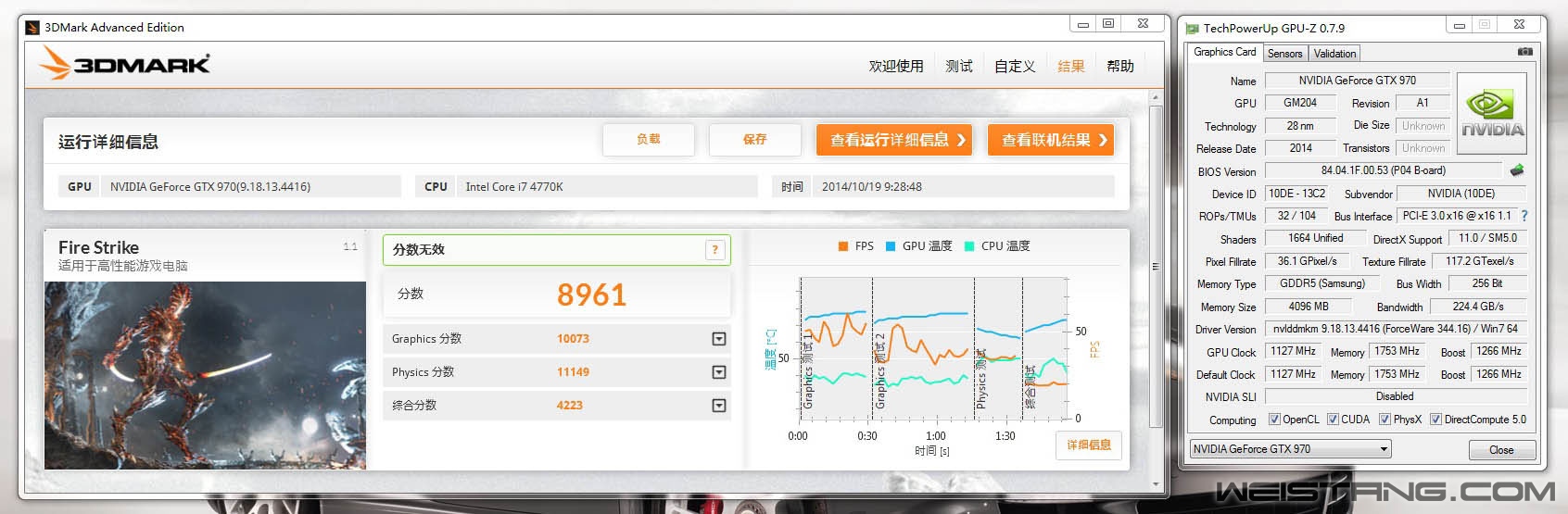Open the 帮助 tab
The image size is (1568, 514).
[1120, 66]
